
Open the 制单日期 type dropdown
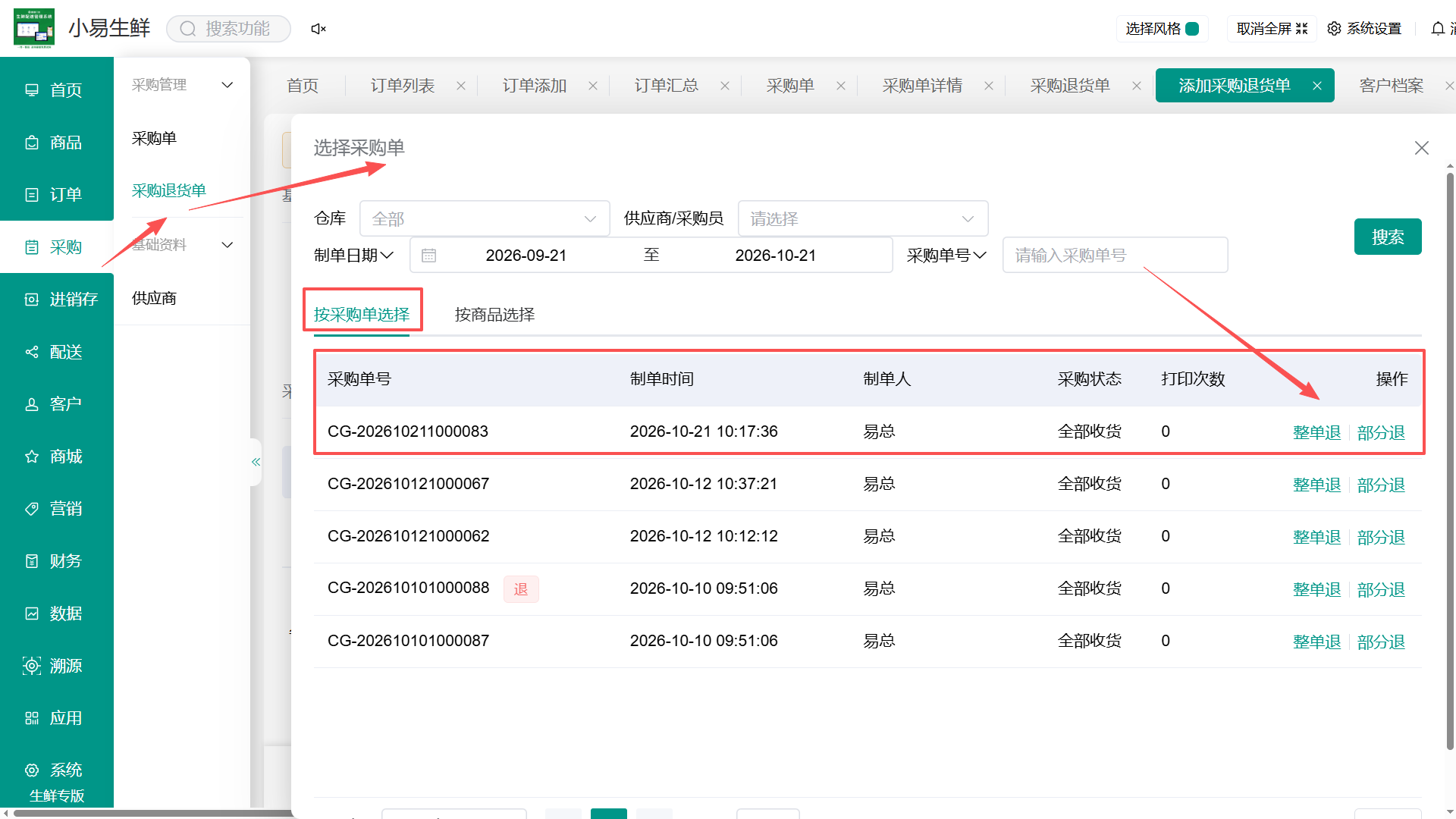354,256
